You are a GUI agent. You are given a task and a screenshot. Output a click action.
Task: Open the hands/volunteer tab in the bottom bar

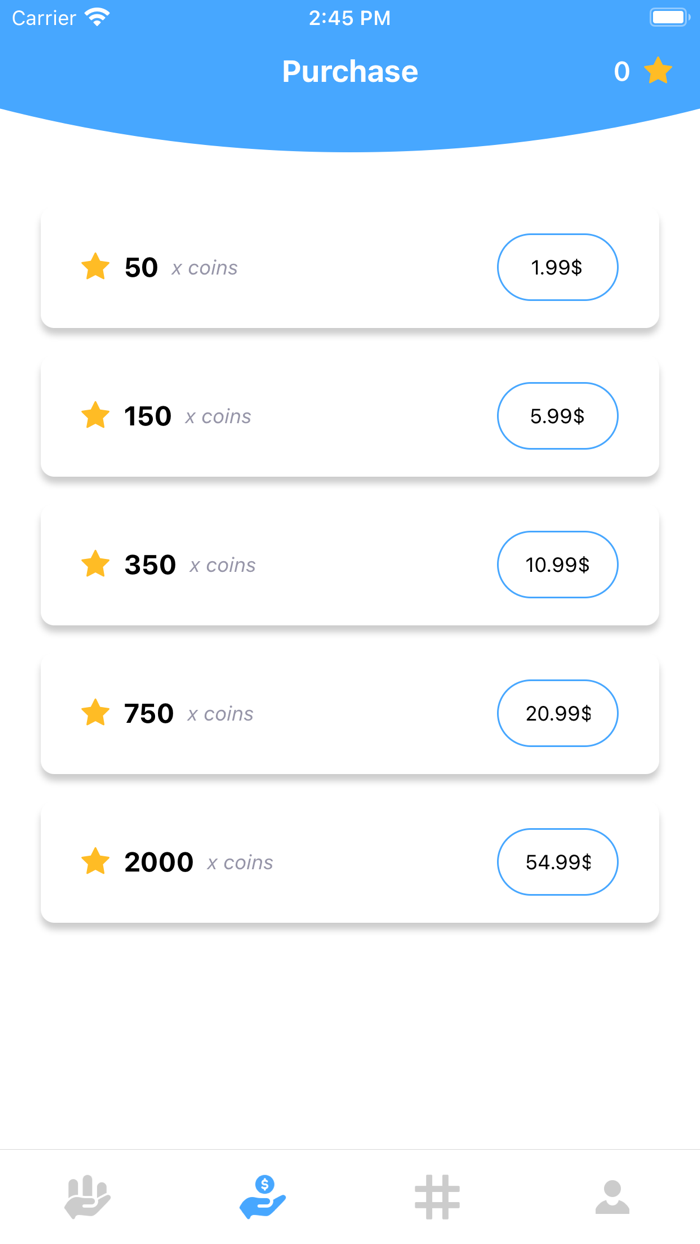(x=88, y=1196)
